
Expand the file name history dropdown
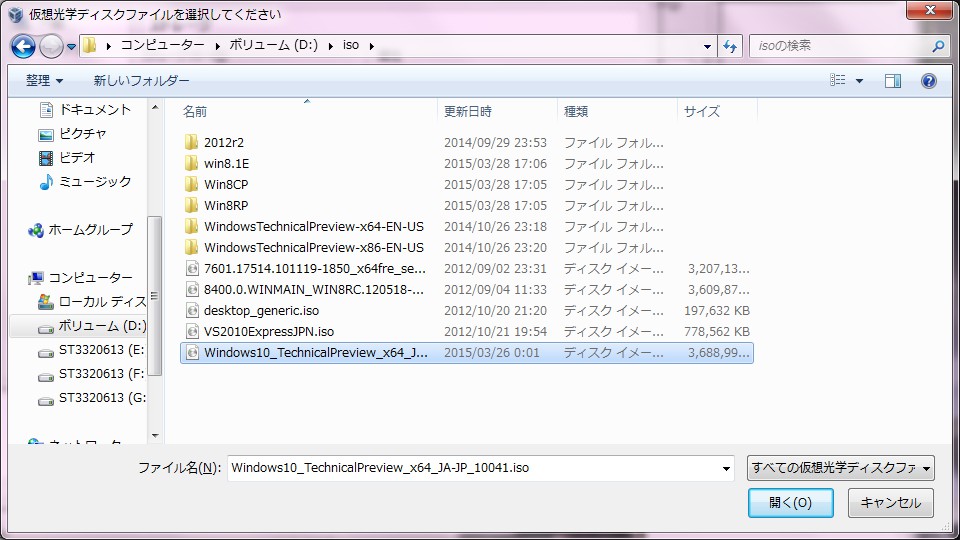coord(726,468)
